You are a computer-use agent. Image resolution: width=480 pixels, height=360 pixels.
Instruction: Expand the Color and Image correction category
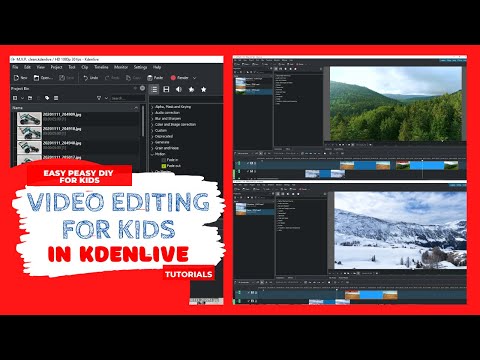tap(152, 125)
